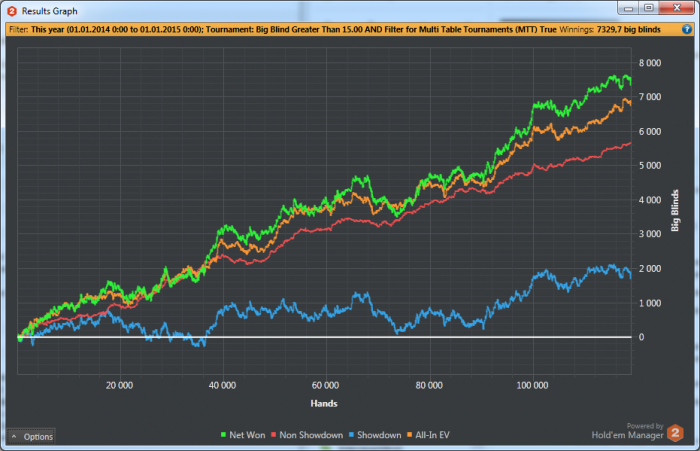Click the 8 000 big blinds axis label

[x=650, y=63]
